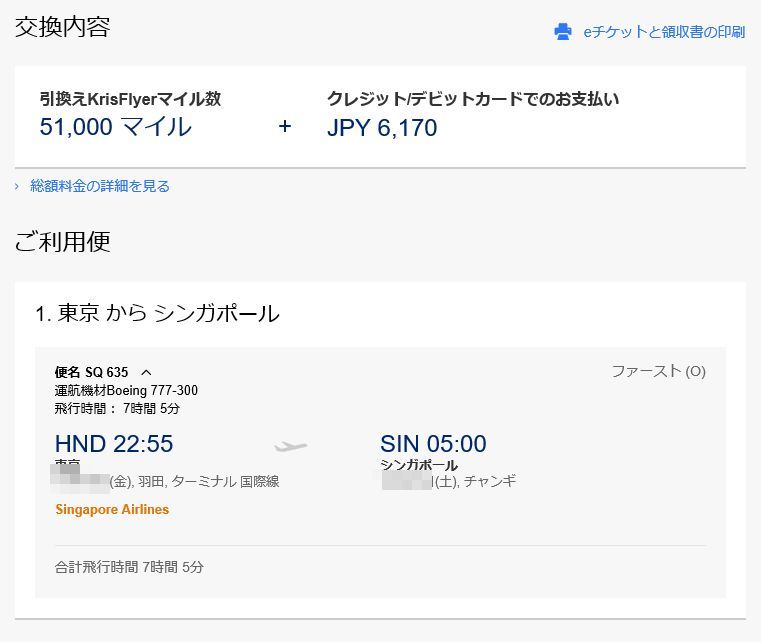The image size is (761, 642).
Task: Click the airplane icon between HND and SIN
Action: point(291,445)
